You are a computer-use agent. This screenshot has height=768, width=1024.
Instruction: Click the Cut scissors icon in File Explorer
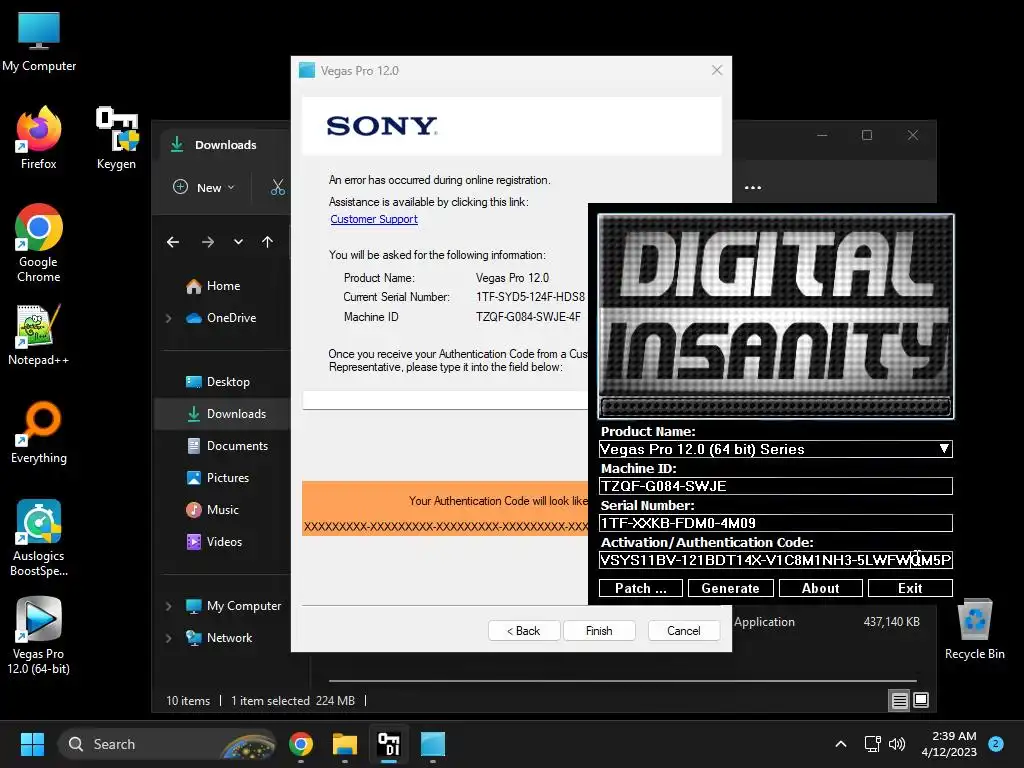click(x=278, y=187)
